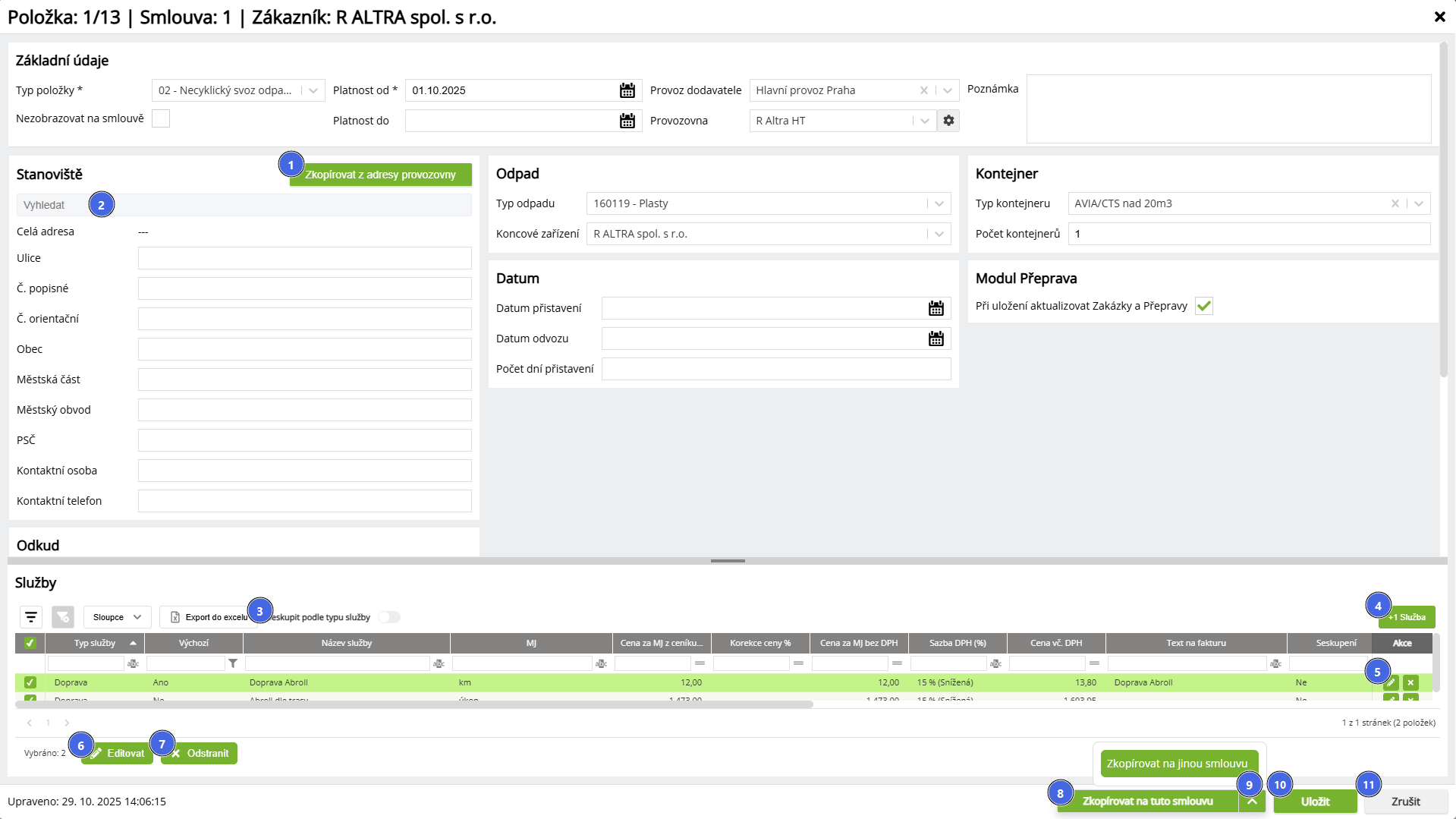Click the horizontal panel splitter handle
Image resolution: width=1456 pixels, height=819 pixels.
point(728,561)
